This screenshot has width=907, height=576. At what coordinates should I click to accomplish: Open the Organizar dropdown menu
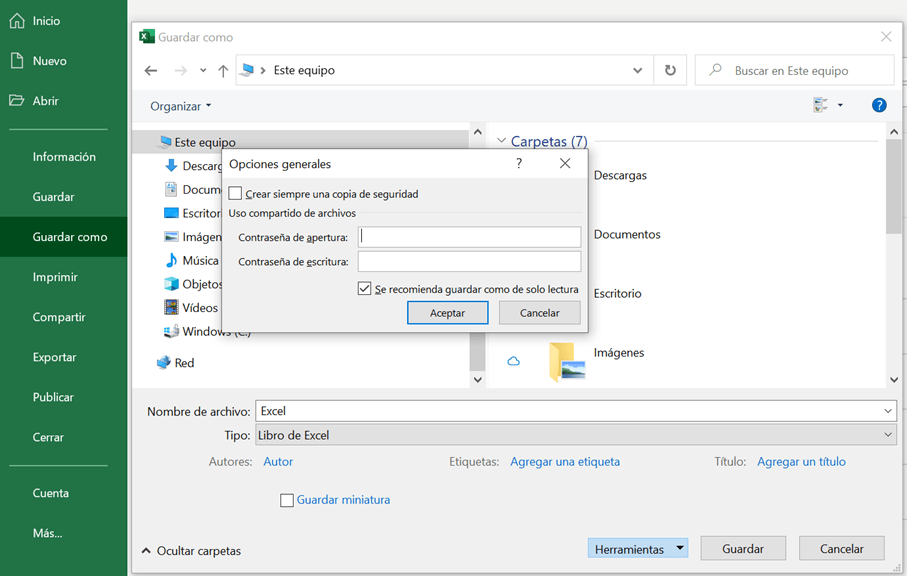181,106
